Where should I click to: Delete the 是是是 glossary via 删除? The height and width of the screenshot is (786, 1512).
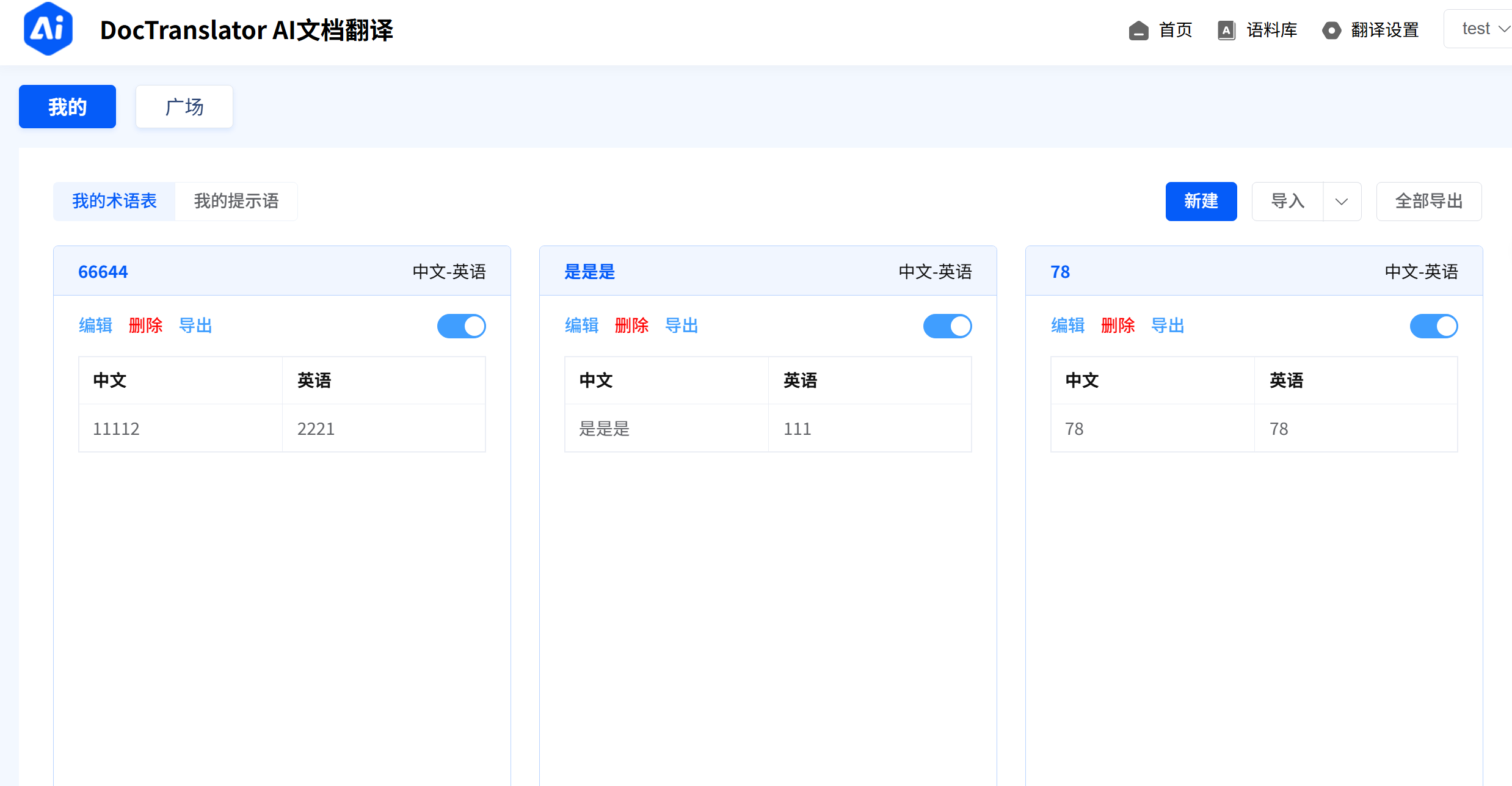point(632,326)
